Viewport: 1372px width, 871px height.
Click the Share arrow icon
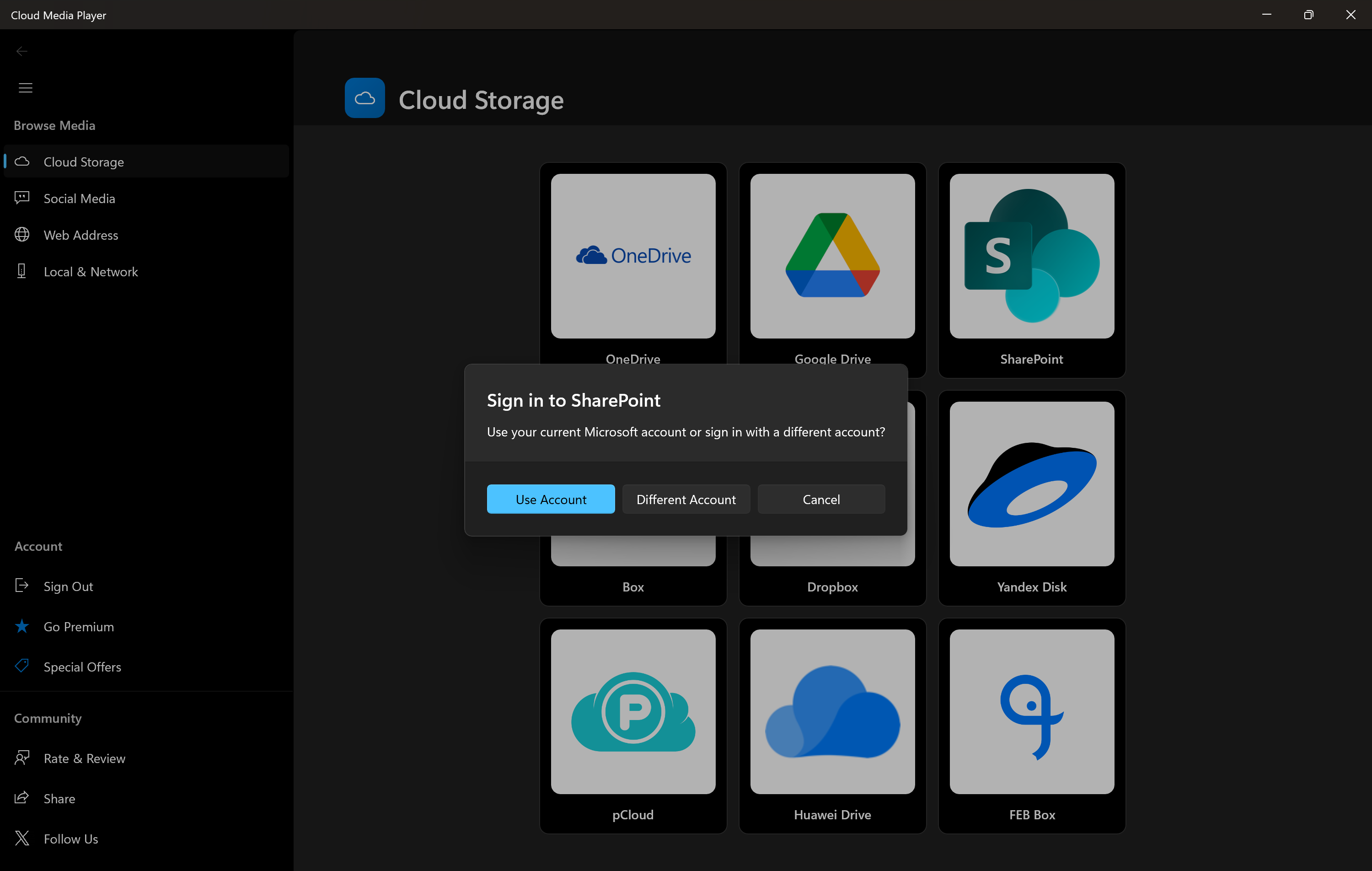click(x=21, y=797)
